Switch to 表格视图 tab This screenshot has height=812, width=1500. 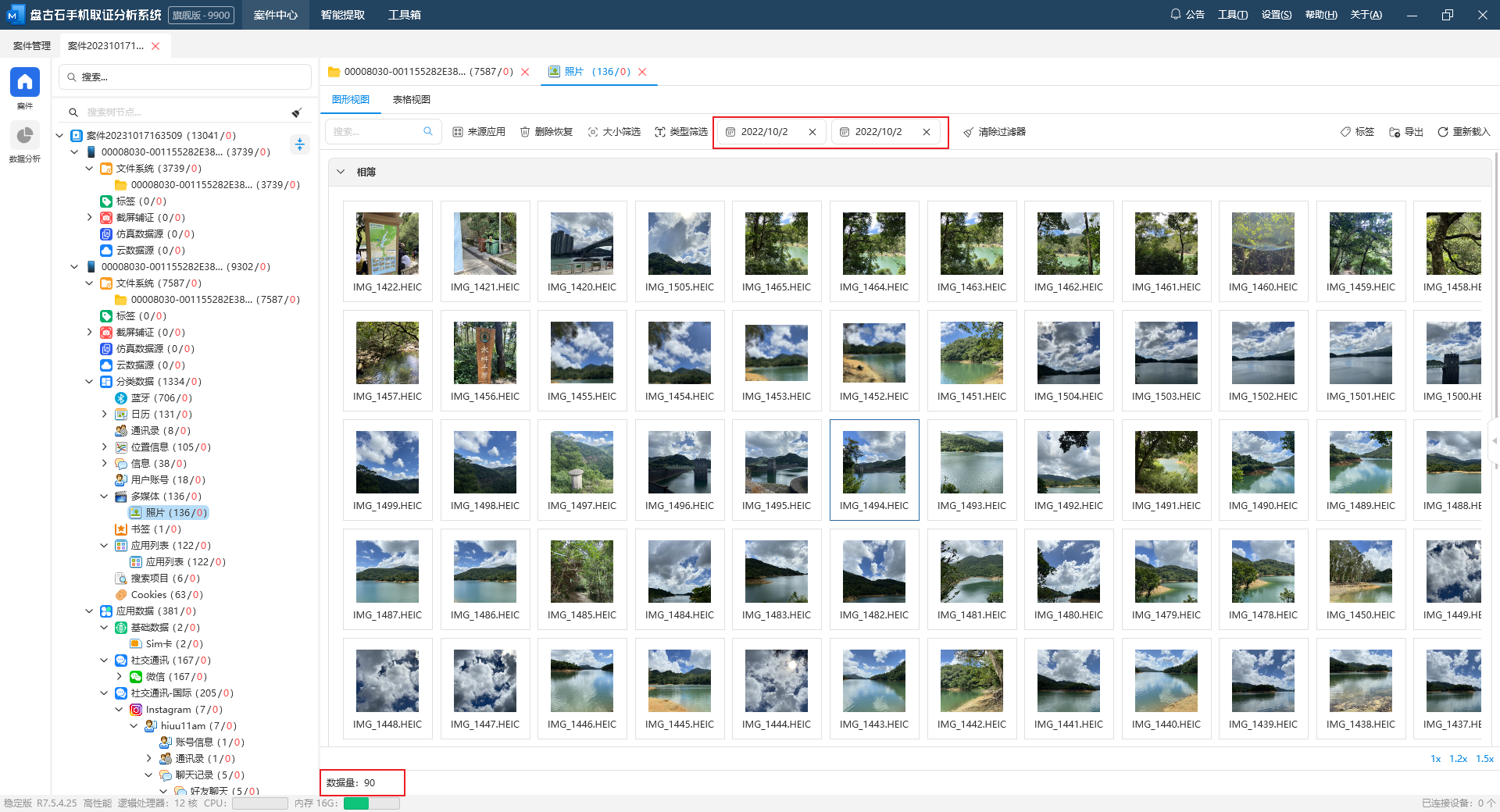click(x=411, y=100)
